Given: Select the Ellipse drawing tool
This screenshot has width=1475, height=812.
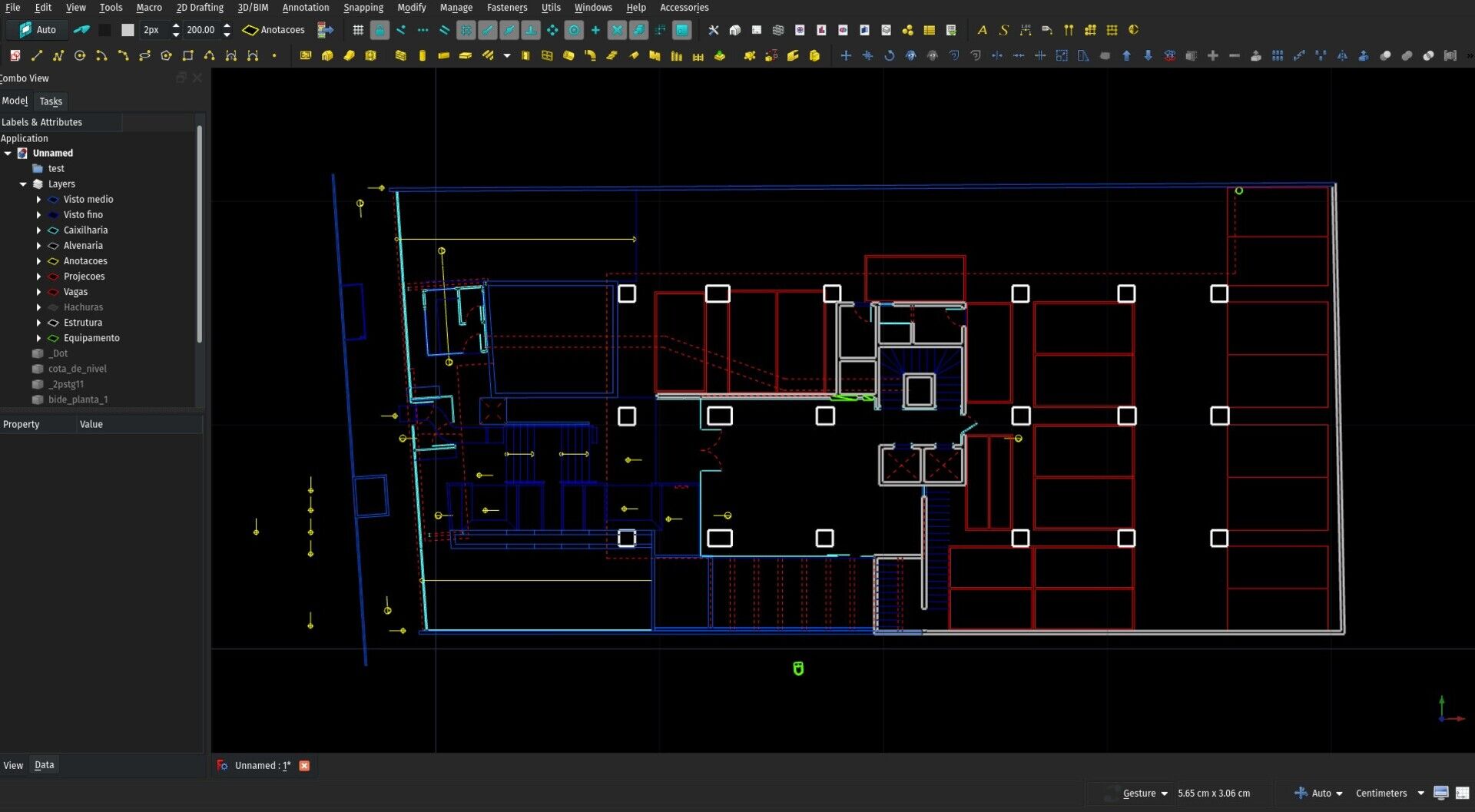Looking at the screenshot, I should coord(144,55).
